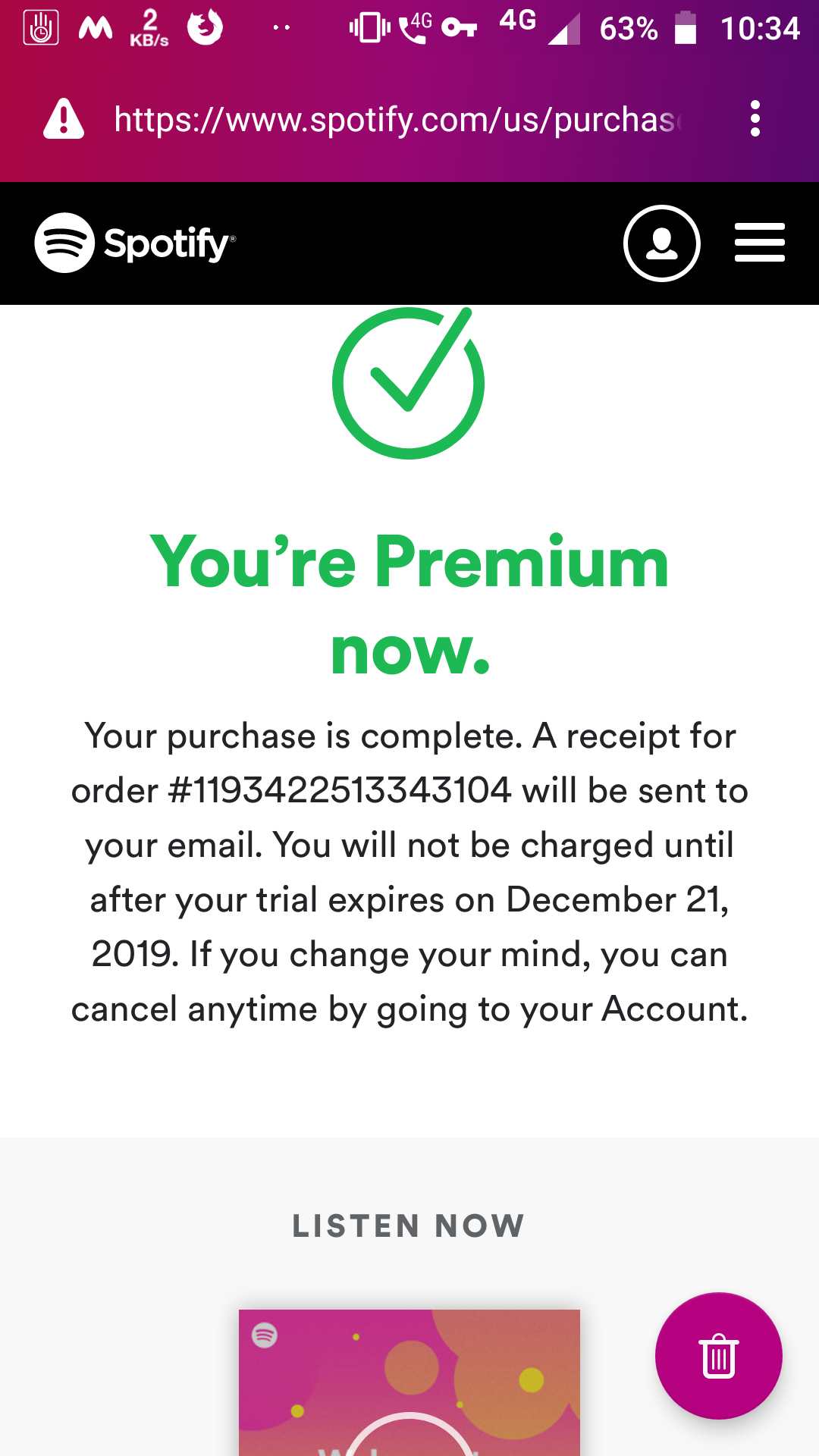Open the Spotify hamburger menu
This screenshot has width=819, height=1456.
pos(759,243)
